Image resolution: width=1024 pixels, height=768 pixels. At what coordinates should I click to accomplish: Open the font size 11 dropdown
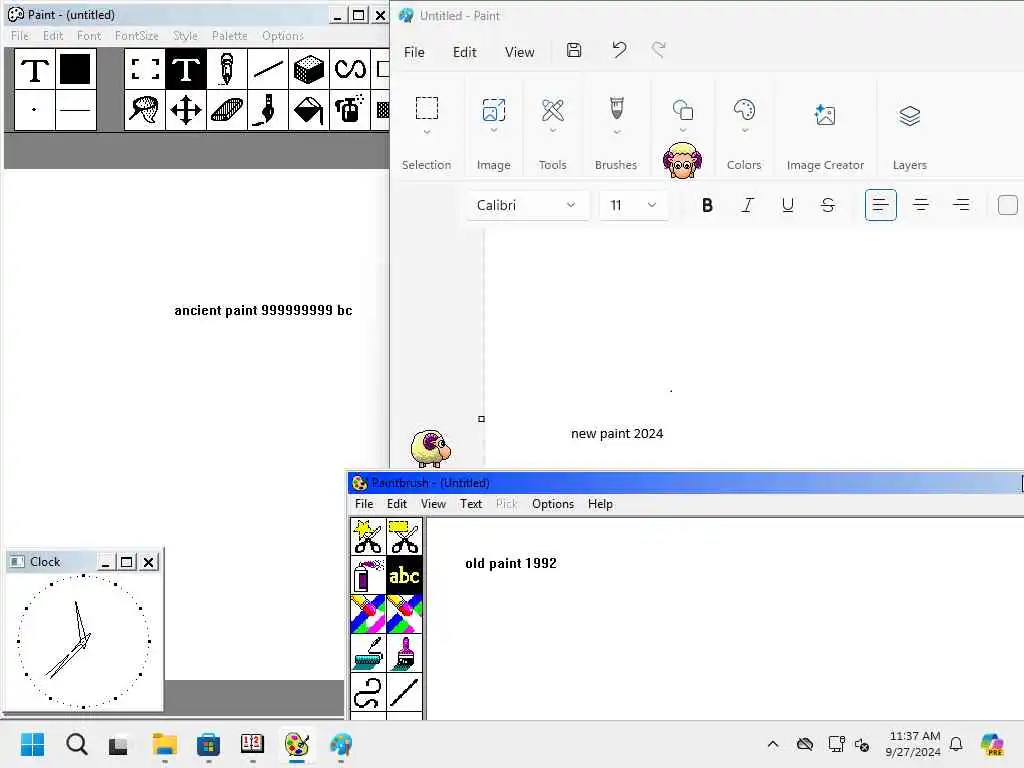(x=633, y=205)
